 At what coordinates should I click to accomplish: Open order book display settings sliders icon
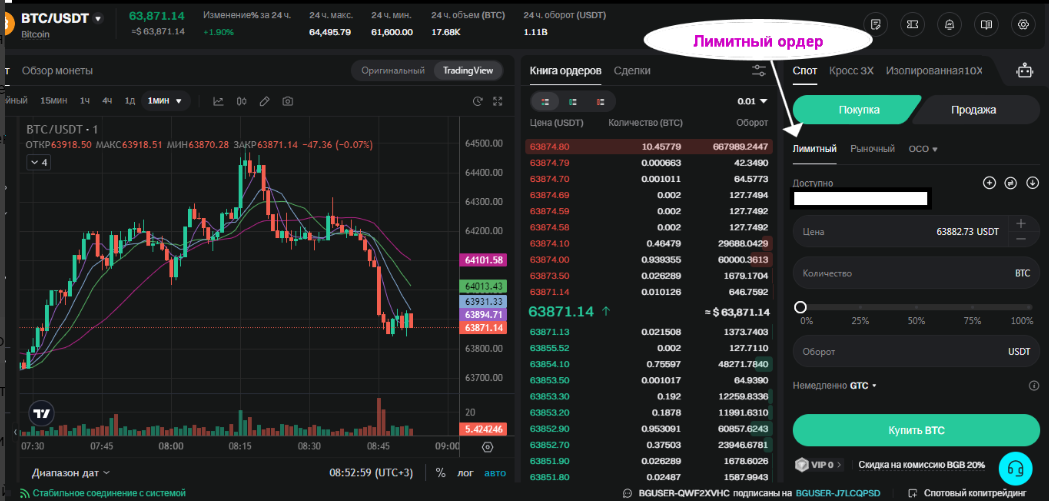[x=759, y=71]
